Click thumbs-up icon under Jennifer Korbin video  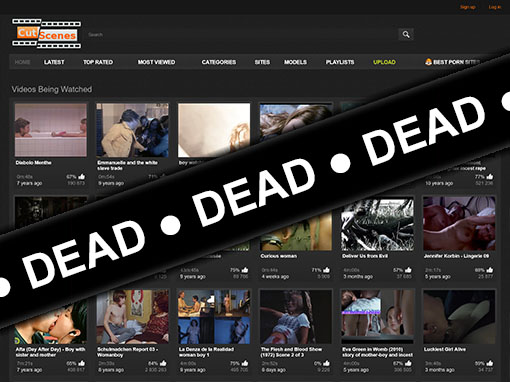490,270
